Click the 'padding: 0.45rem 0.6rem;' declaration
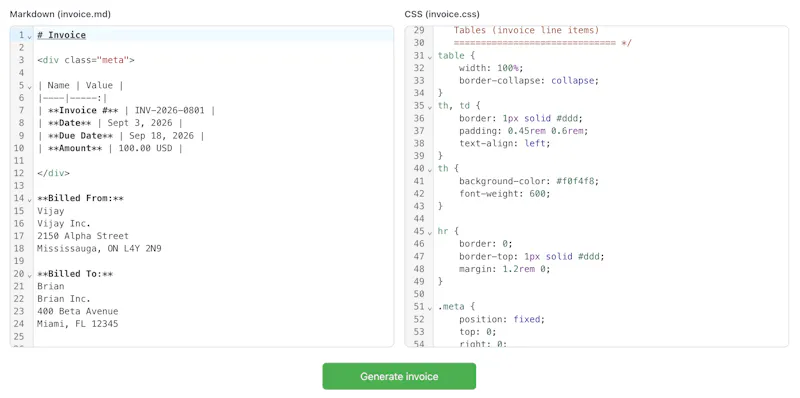Screen dimensions: 800x398 523,131
